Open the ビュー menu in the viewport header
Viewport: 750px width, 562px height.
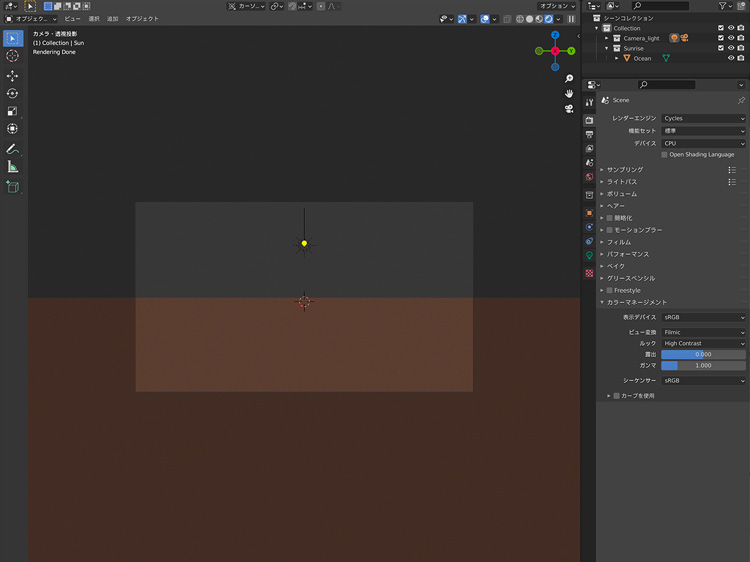click(72, 19)
